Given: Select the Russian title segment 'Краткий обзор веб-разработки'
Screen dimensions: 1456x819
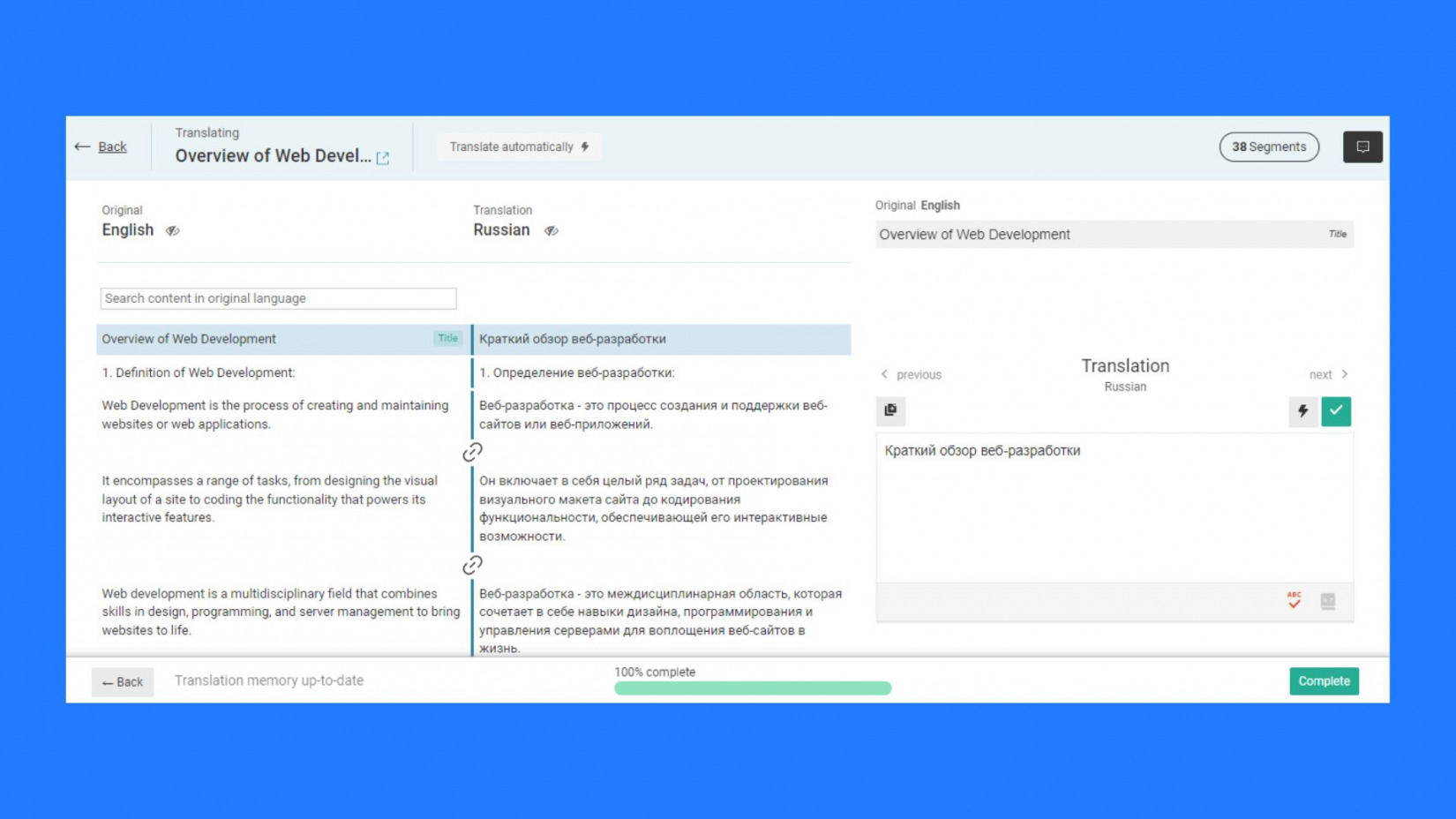Looking at the screenshot, I should click(662, 339).
